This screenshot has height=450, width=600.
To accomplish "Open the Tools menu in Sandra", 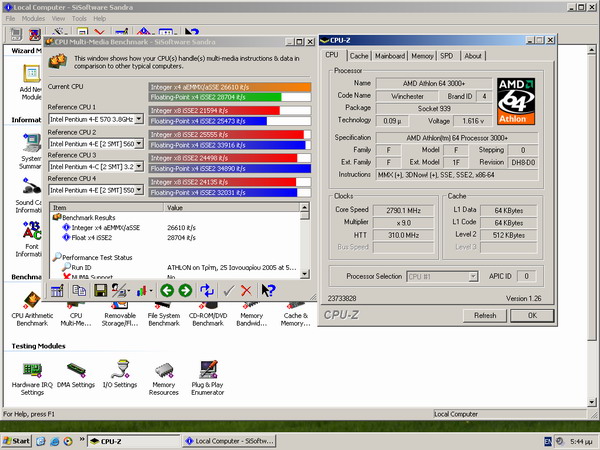I will 79,18.
